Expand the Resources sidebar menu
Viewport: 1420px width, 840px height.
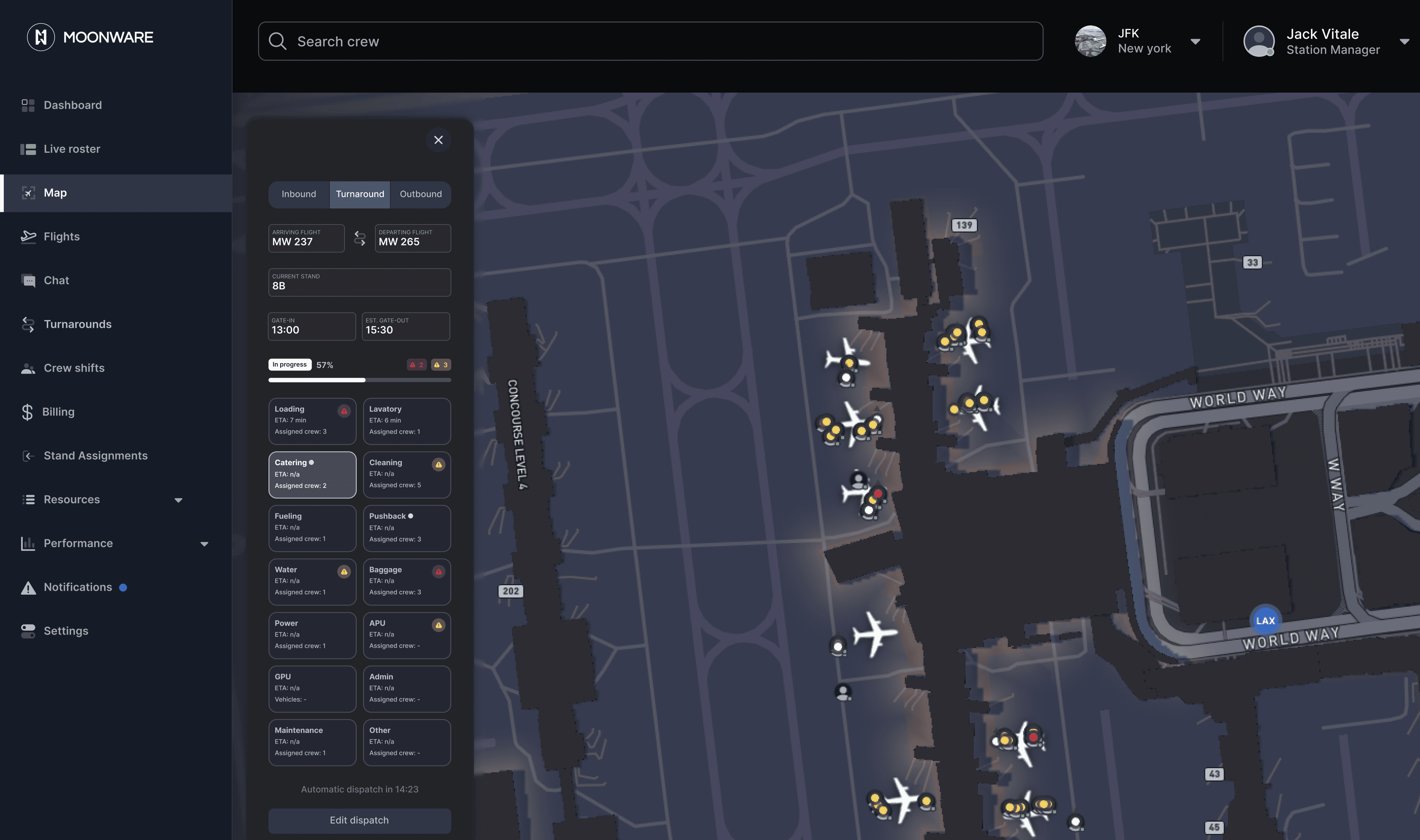point(178,500)
